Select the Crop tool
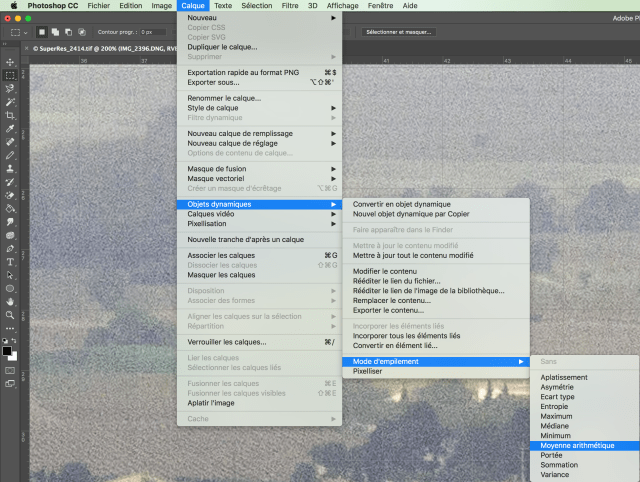640x482 pixels. (10, 115)
